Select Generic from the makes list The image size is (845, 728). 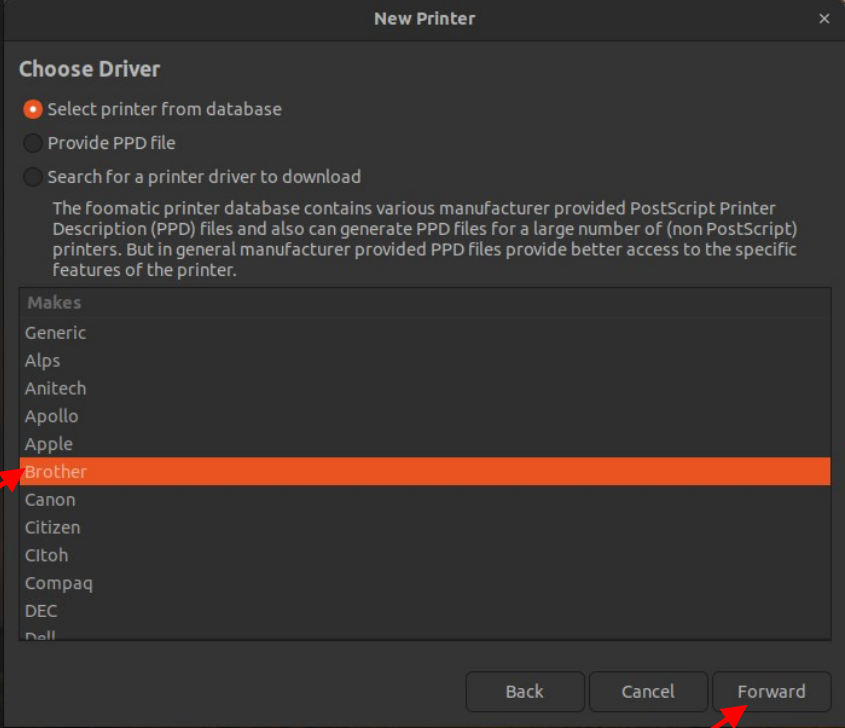pos(56,333)
